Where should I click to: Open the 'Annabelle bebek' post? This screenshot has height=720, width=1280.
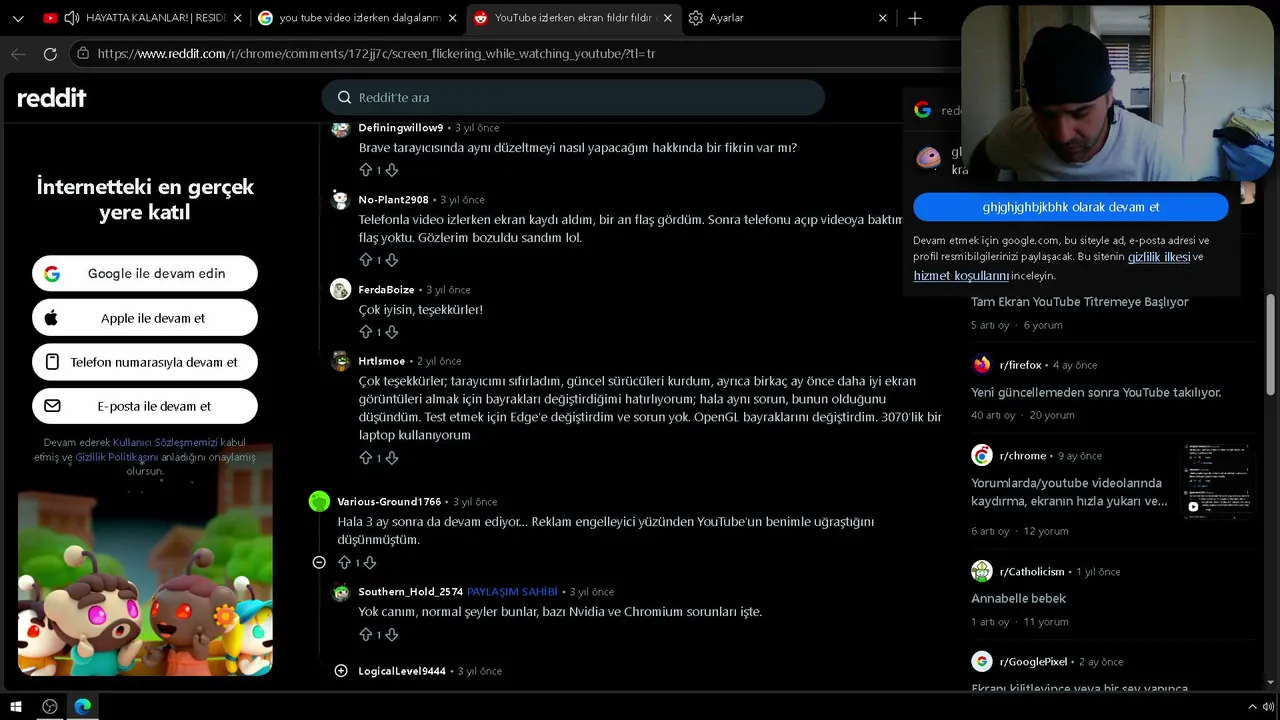tap(1018, 599)
